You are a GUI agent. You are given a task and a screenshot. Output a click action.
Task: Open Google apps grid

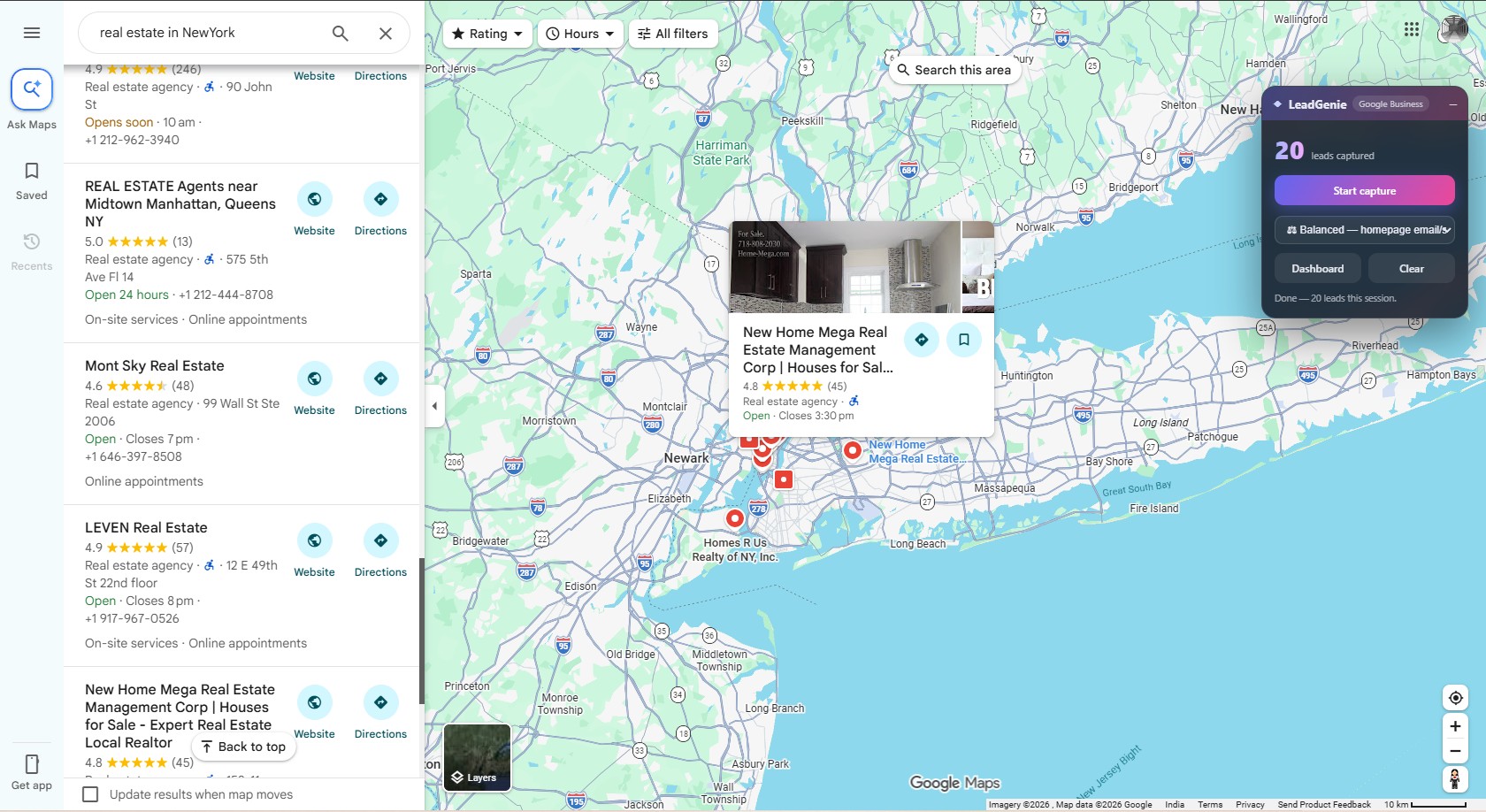(x=1412, y=29)
